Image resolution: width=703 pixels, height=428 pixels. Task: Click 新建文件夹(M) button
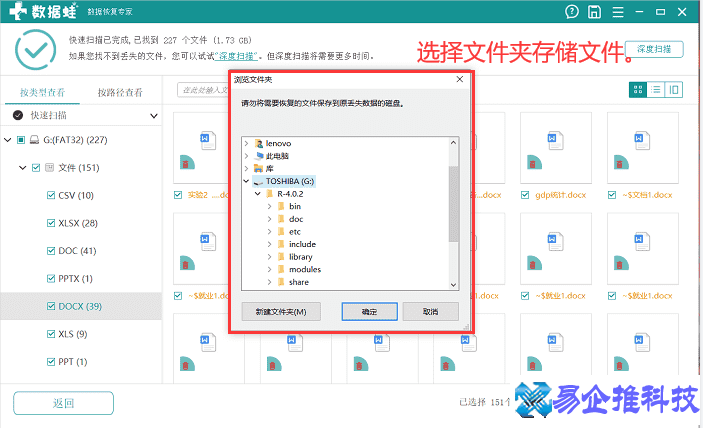(281, 311)
